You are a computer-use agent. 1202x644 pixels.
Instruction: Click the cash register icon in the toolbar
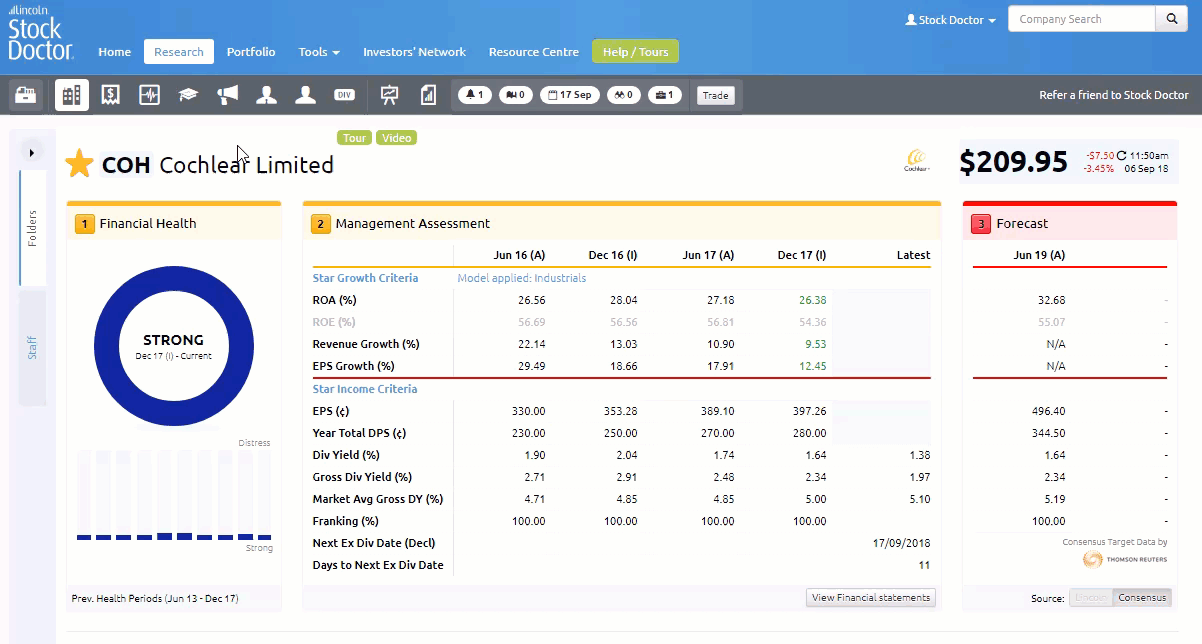tap(26, 95)
